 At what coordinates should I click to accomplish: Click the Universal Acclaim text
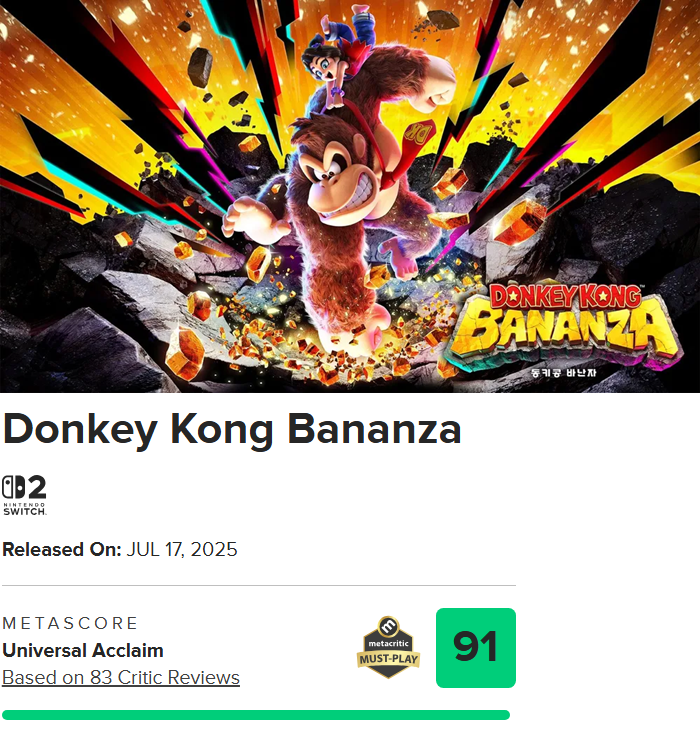tap(83, 650)
